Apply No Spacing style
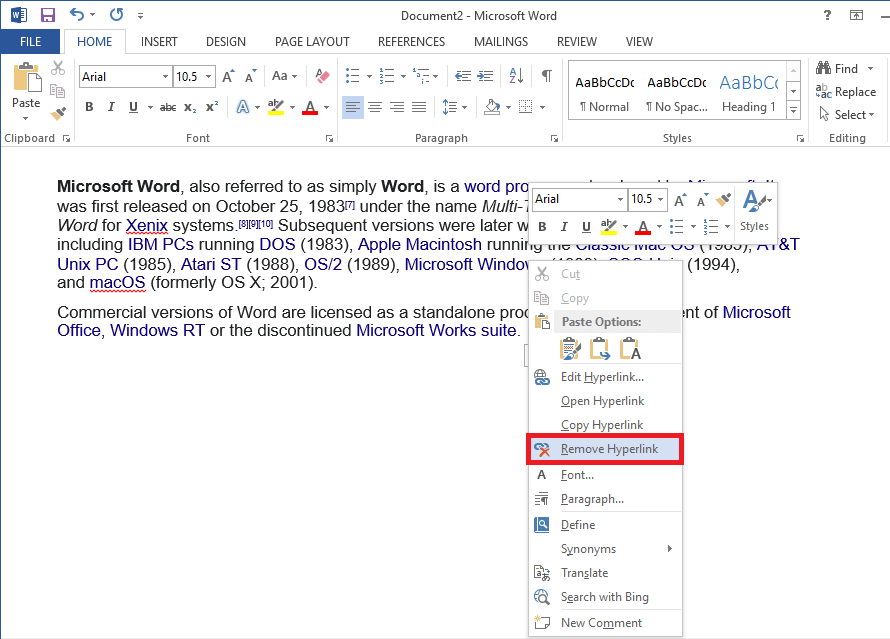 [x=677, y=92]
